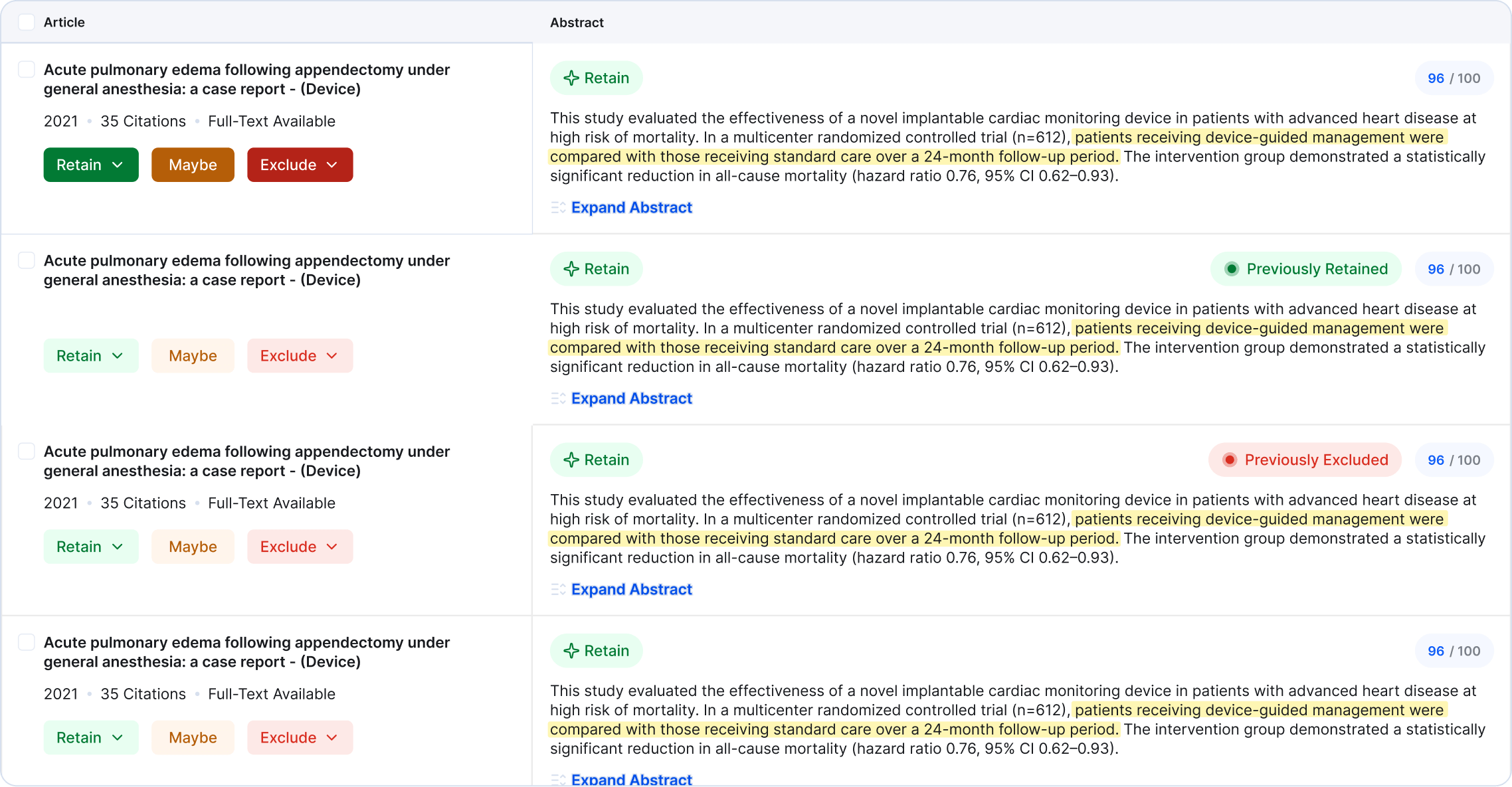Click 'Full-Text Available' in the first article row
The width and height of the screenshot is (1512, 787).
click(271, 121)
